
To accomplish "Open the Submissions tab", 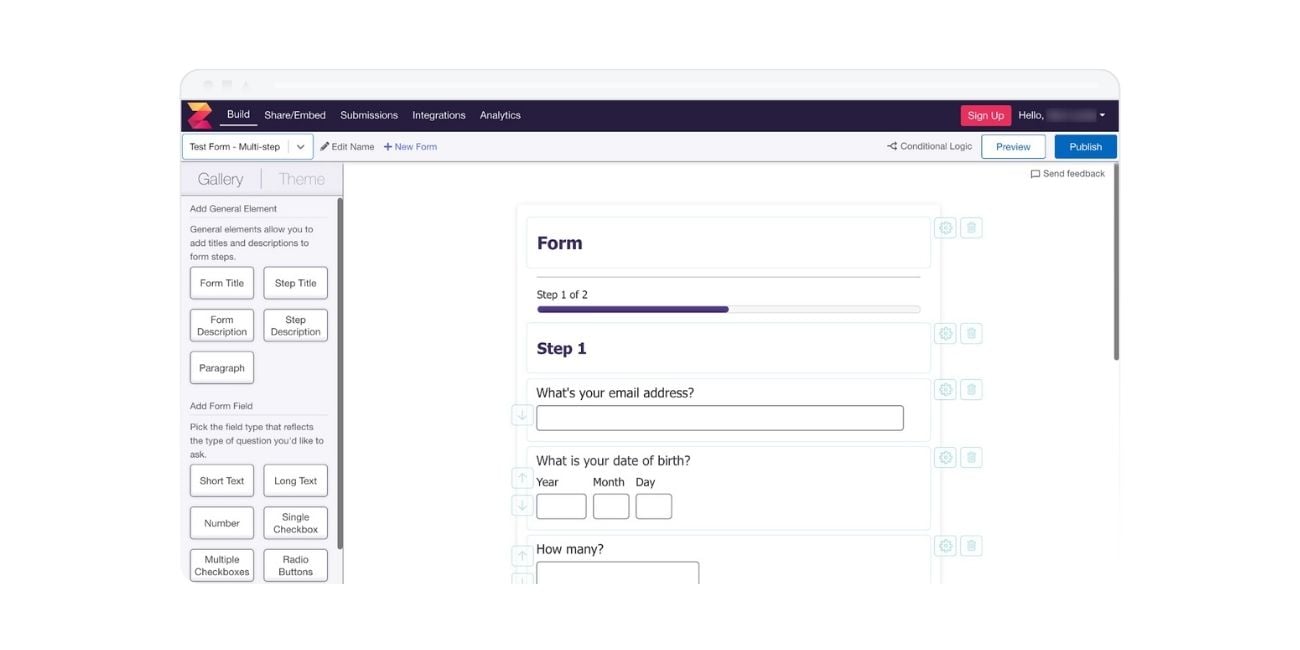I will [x=369, y=116].
